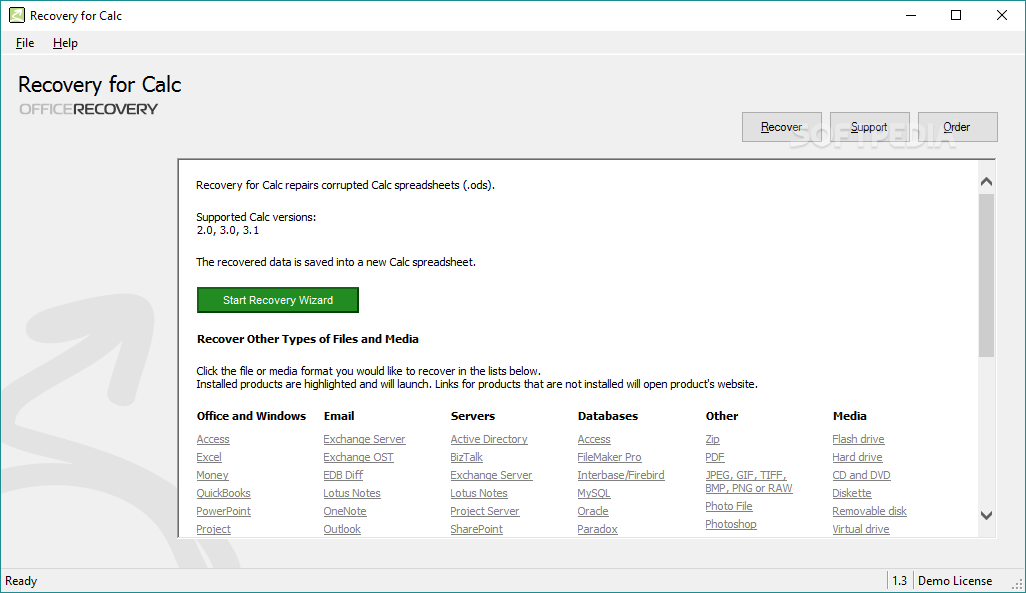Open the Project Server link
This screenshot has height=593, width=1026.
click(x=484, y=511)
